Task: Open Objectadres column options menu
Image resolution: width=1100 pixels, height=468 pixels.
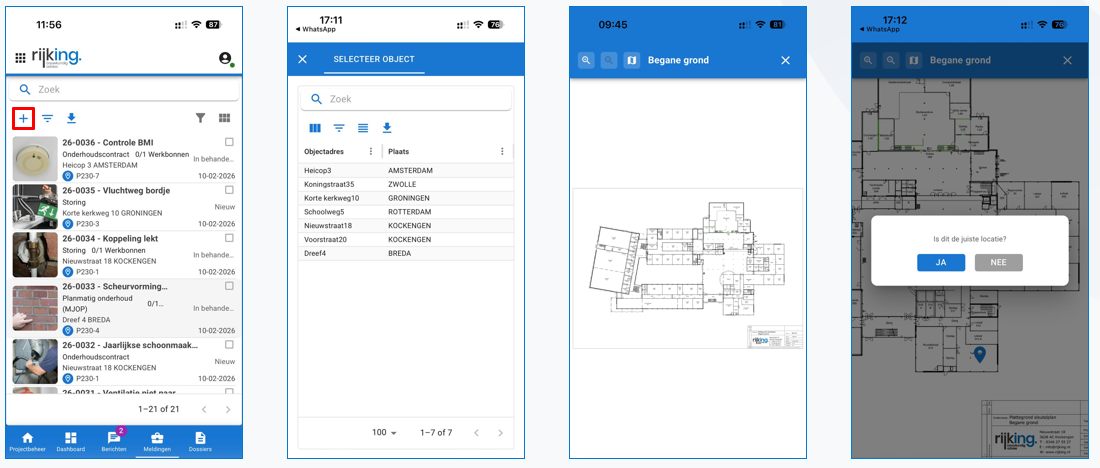Action: pyautogui.click(x=371, y=152)
